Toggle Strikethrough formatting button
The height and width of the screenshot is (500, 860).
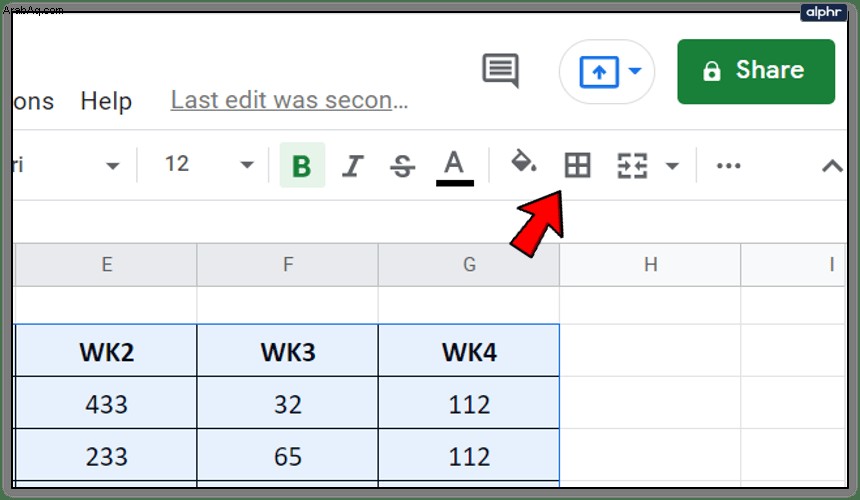(403, 166)
